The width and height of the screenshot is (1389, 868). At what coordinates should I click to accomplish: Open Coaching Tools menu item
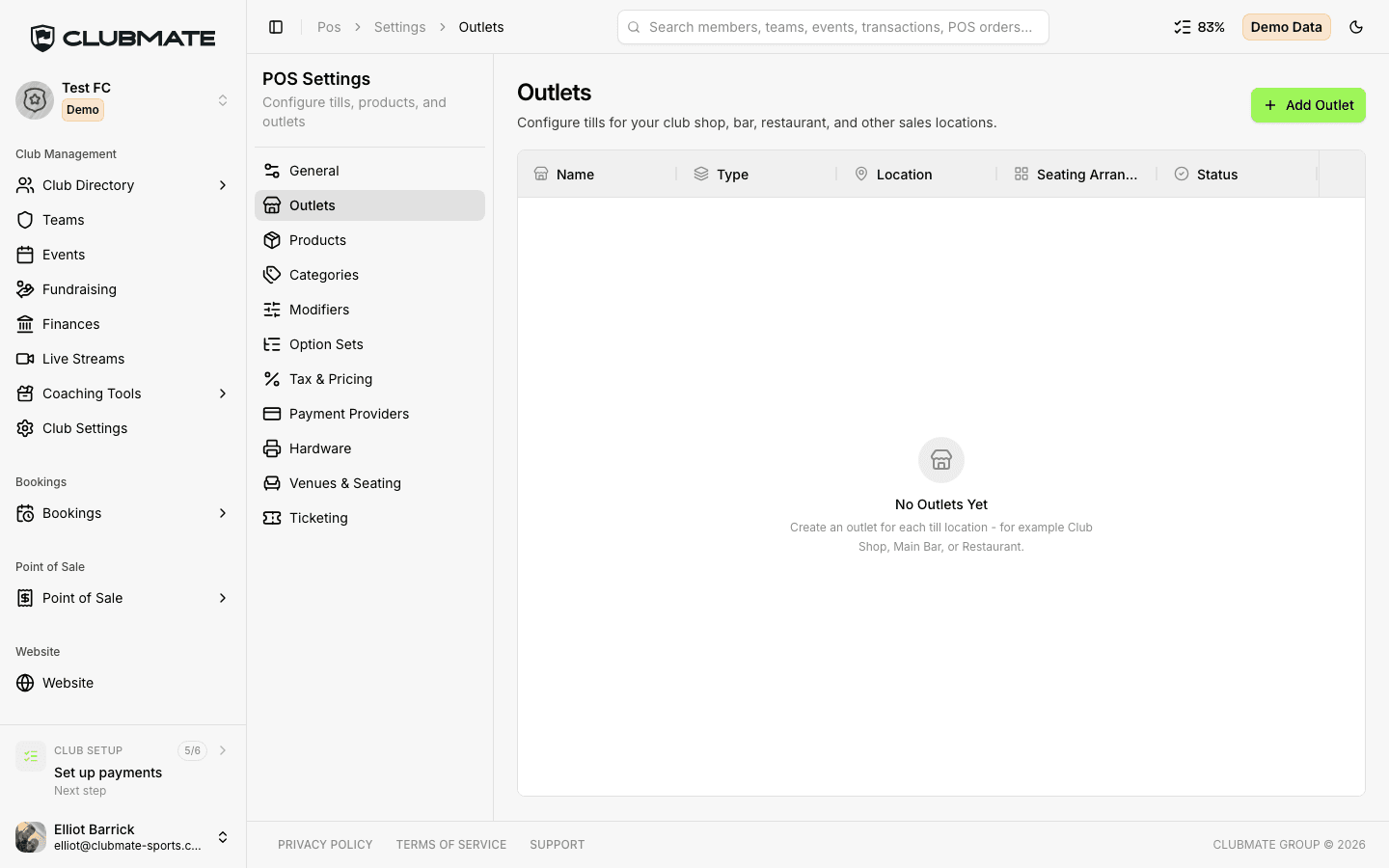pyautogui.click(x=123, y=393)
